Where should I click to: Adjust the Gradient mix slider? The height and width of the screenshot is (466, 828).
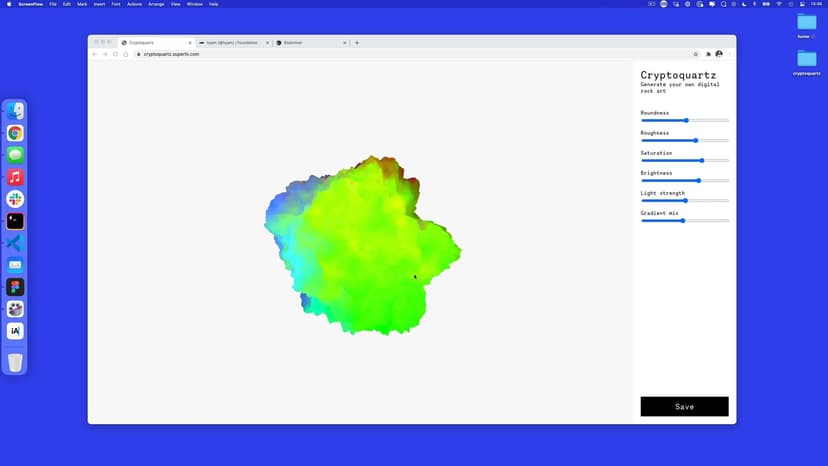coord(683,220)
